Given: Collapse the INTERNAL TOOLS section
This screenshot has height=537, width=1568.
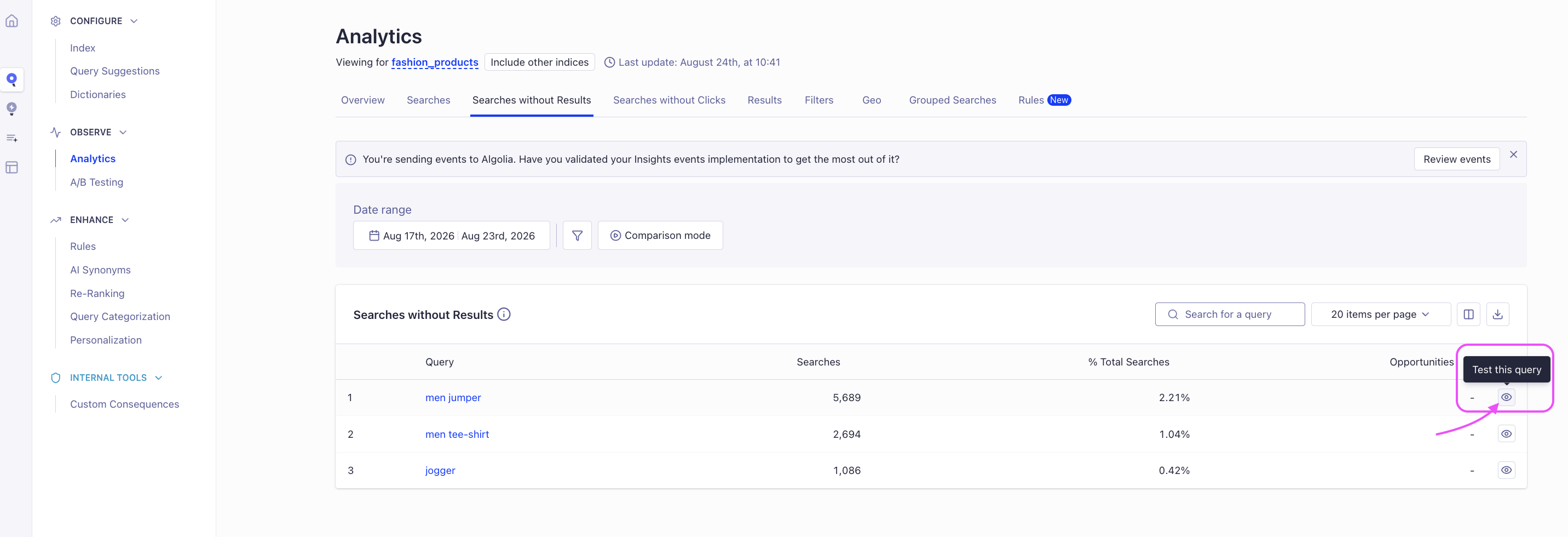Looking at the screenshot, I should click(158, 378).
